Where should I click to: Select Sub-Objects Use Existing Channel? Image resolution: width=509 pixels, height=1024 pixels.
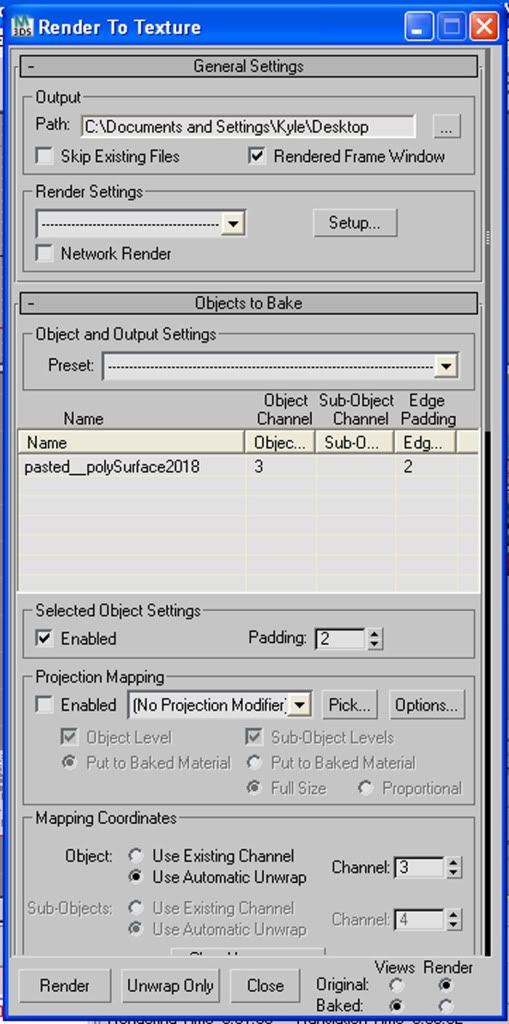tap(136, 908)
